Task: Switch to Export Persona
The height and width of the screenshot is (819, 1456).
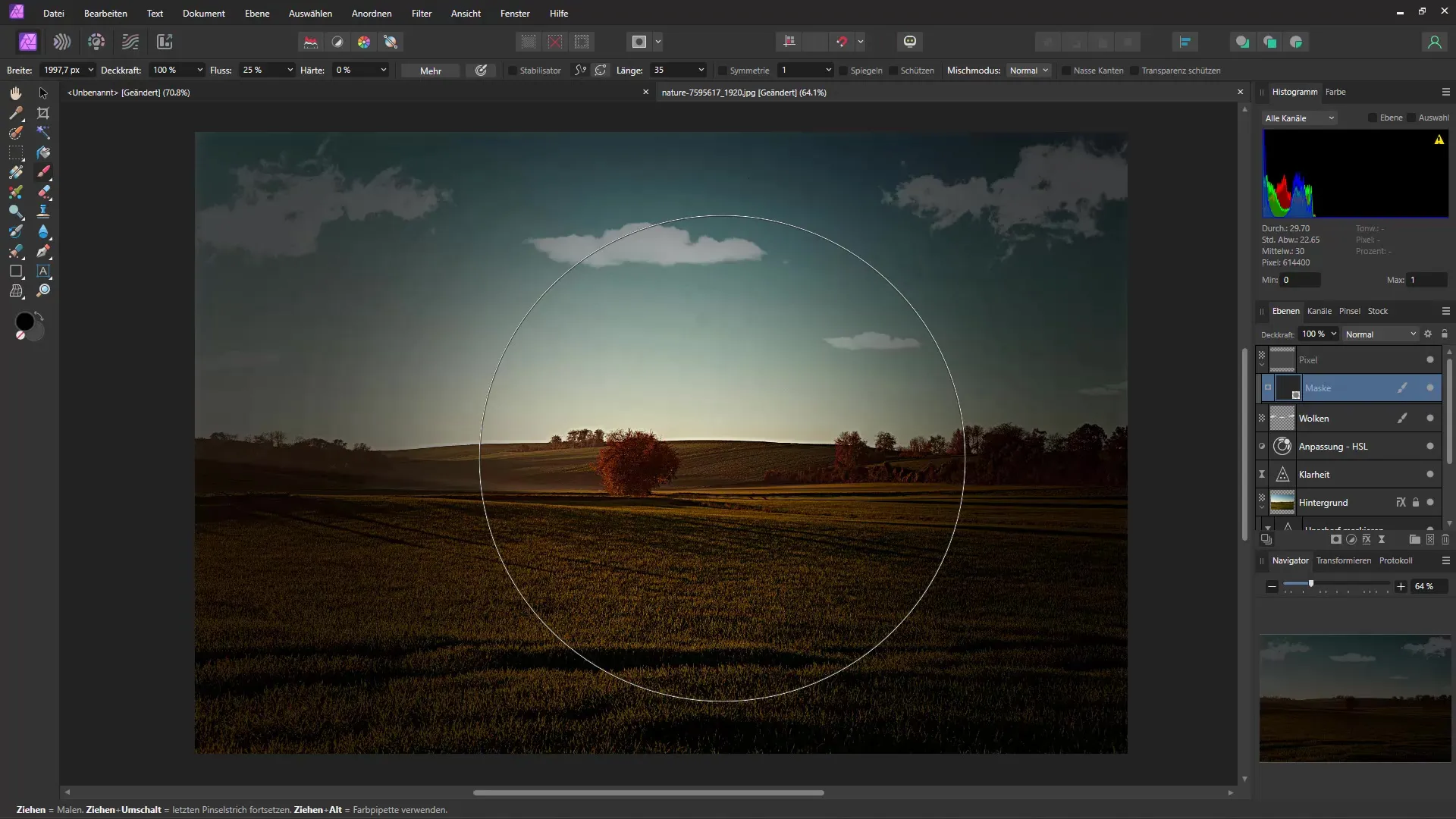Action: click(x=165, y=42)
